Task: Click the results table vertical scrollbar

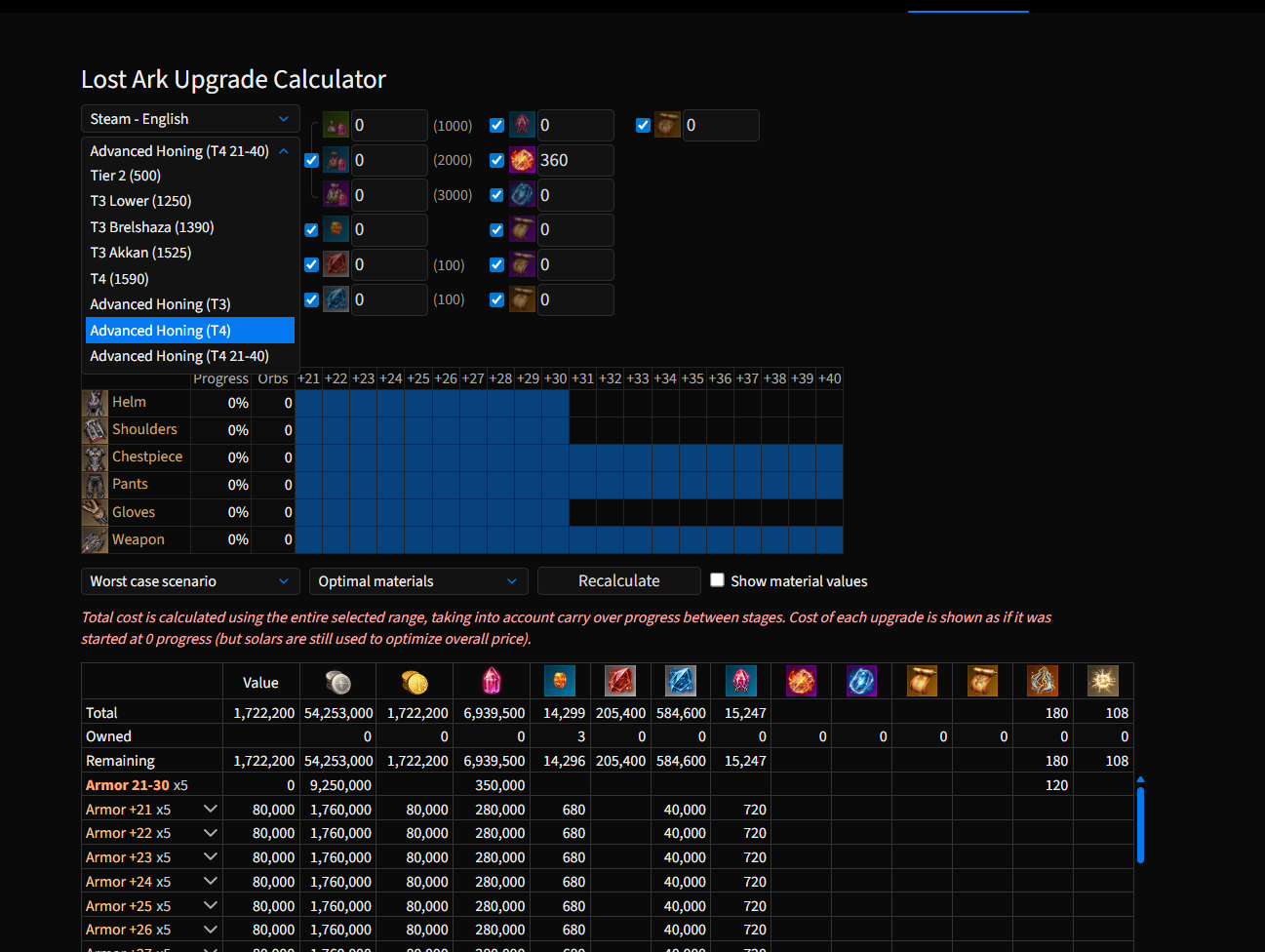Action: coord(1140,824)
